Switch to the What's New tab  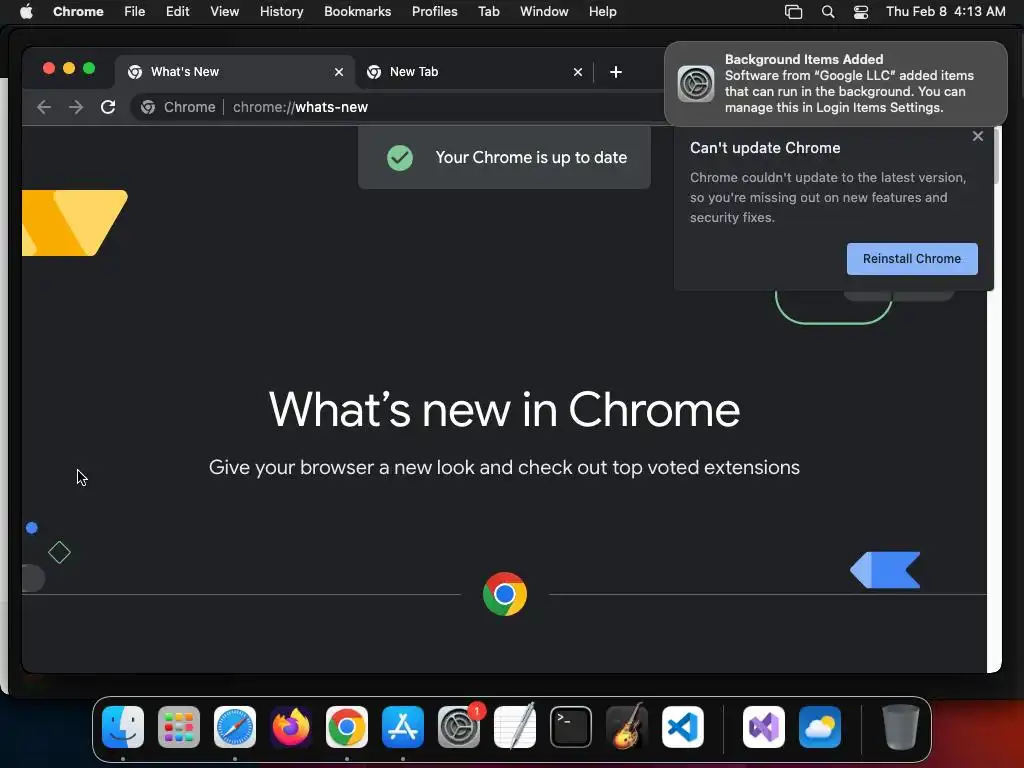(x=235, y=72)
